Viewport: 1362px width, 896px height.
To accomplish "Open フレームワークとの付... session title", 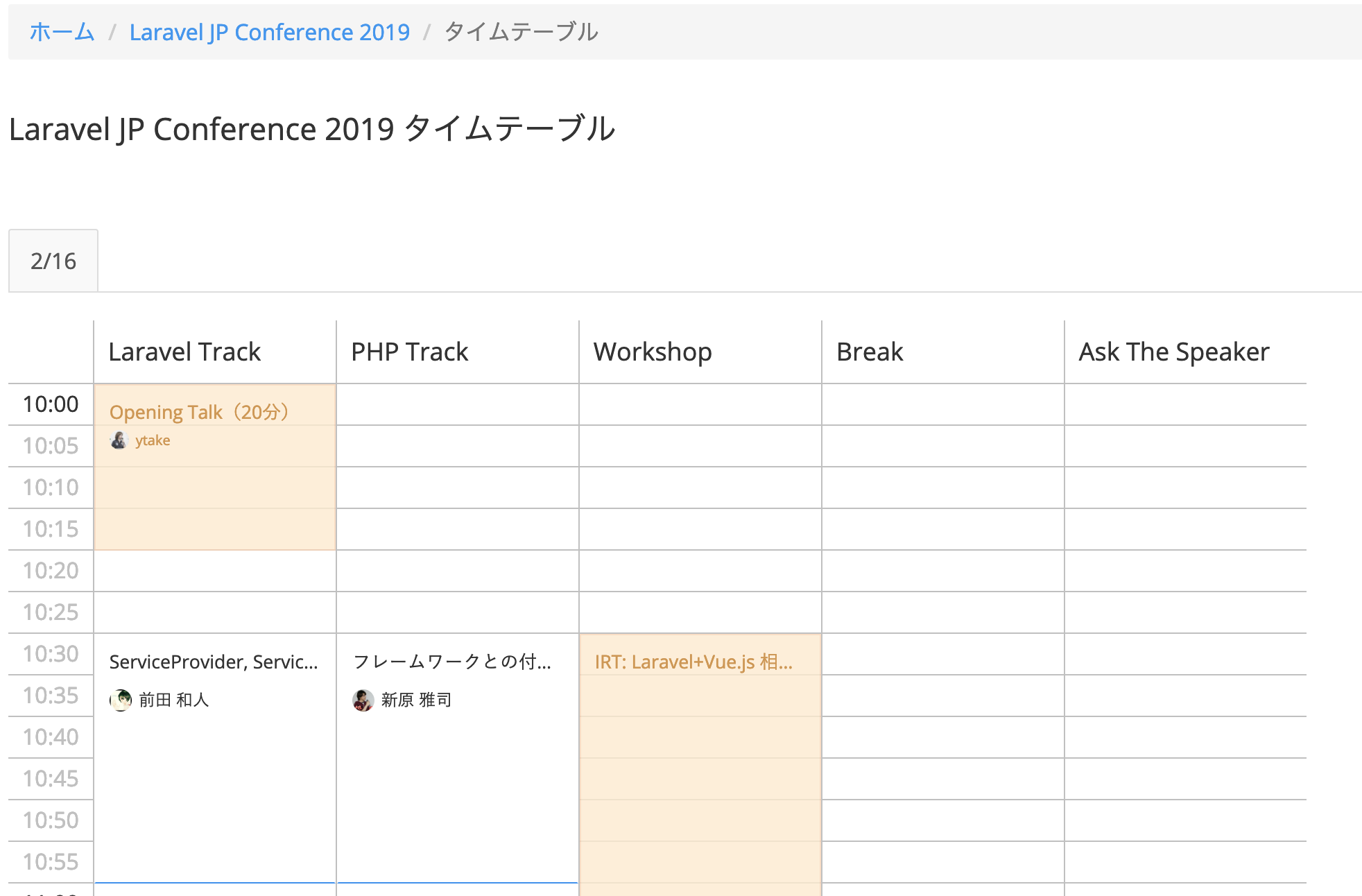I will 452,662.
